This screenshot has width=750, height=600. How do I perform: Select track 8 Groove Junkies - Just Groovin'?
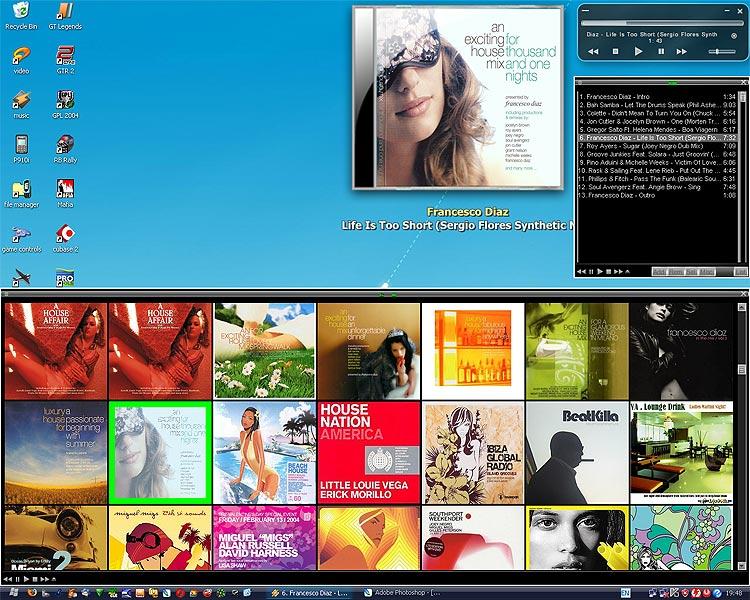click(657, 155)
